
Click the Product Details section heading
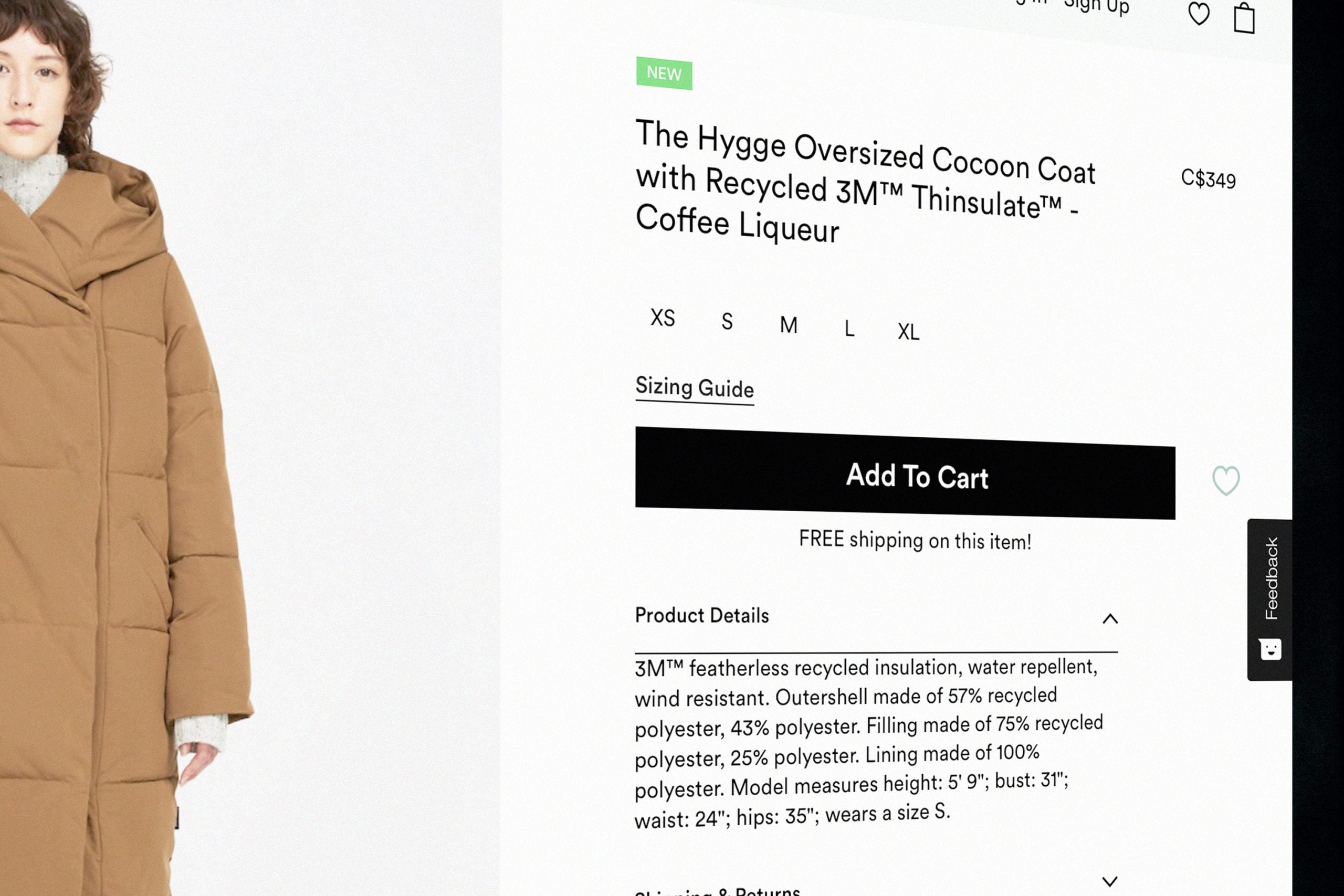tap(702, 615)
